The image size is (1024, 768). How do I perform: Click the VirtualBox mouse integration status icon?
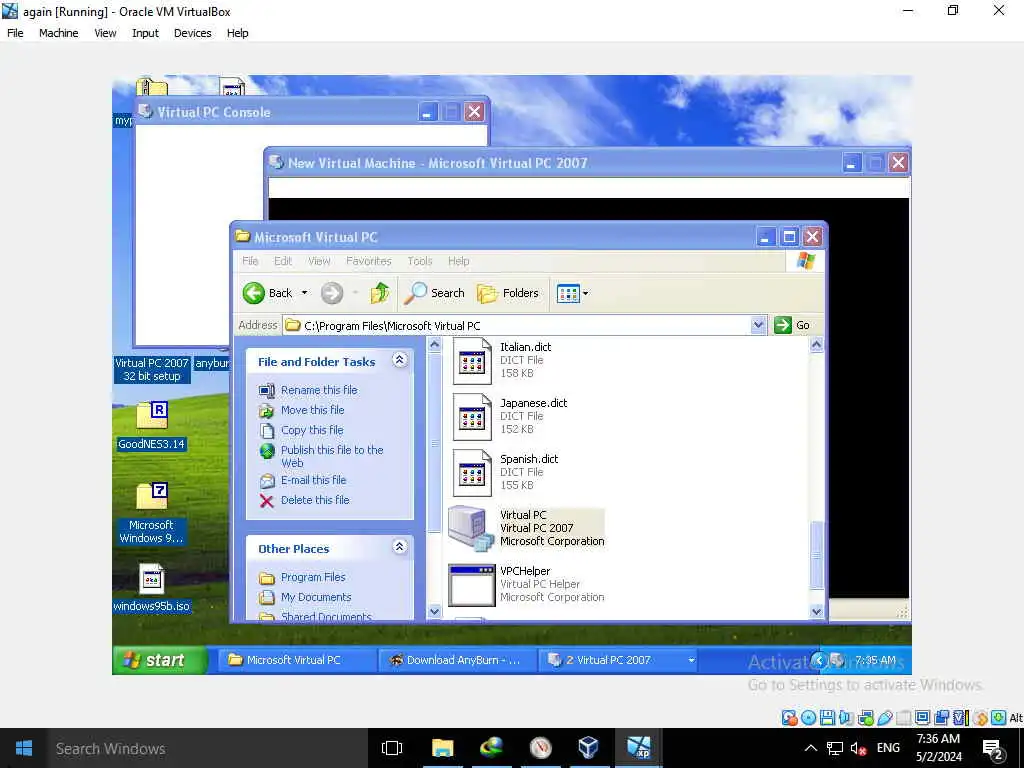tap(980, 718)
